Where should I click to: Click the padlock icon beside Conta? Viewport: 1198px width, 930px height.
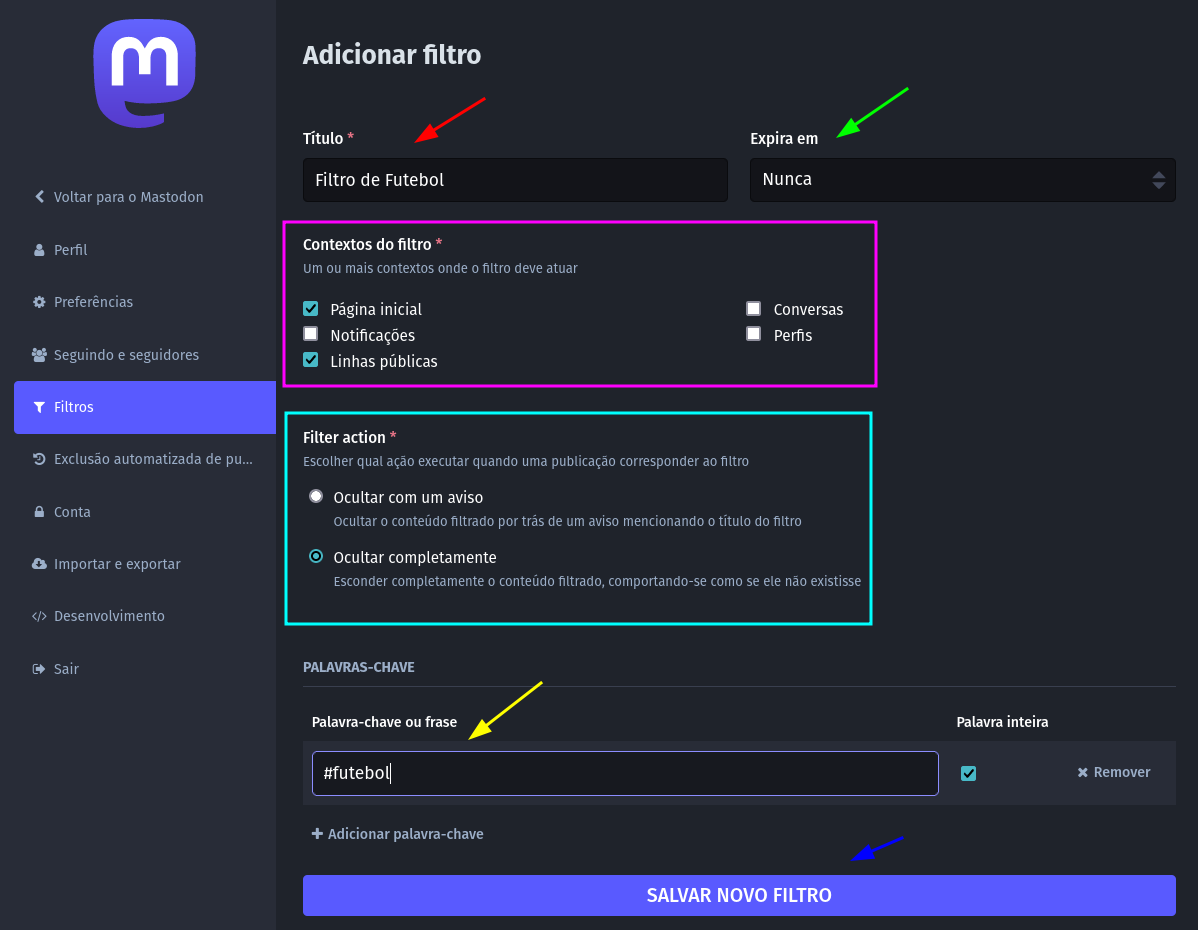pos(39,512)
